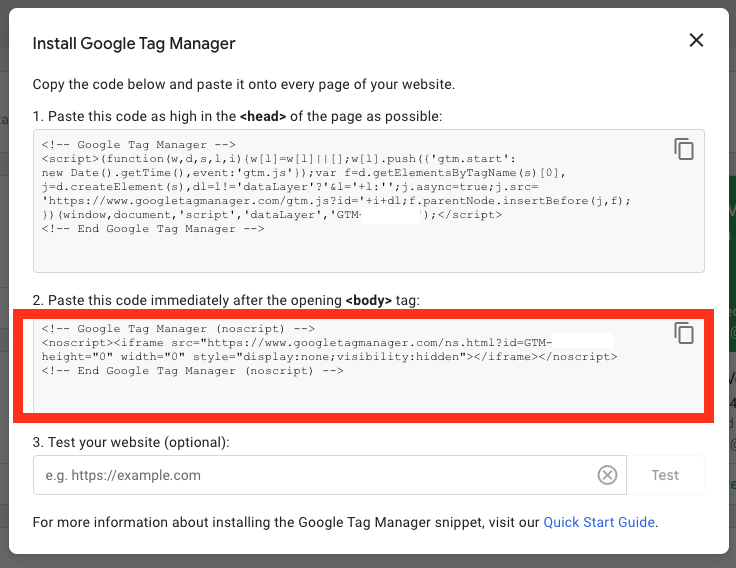Click 'Copy the code below and paste' instruction
Viewport: 736px width, 568px height.
pos(244,84)
